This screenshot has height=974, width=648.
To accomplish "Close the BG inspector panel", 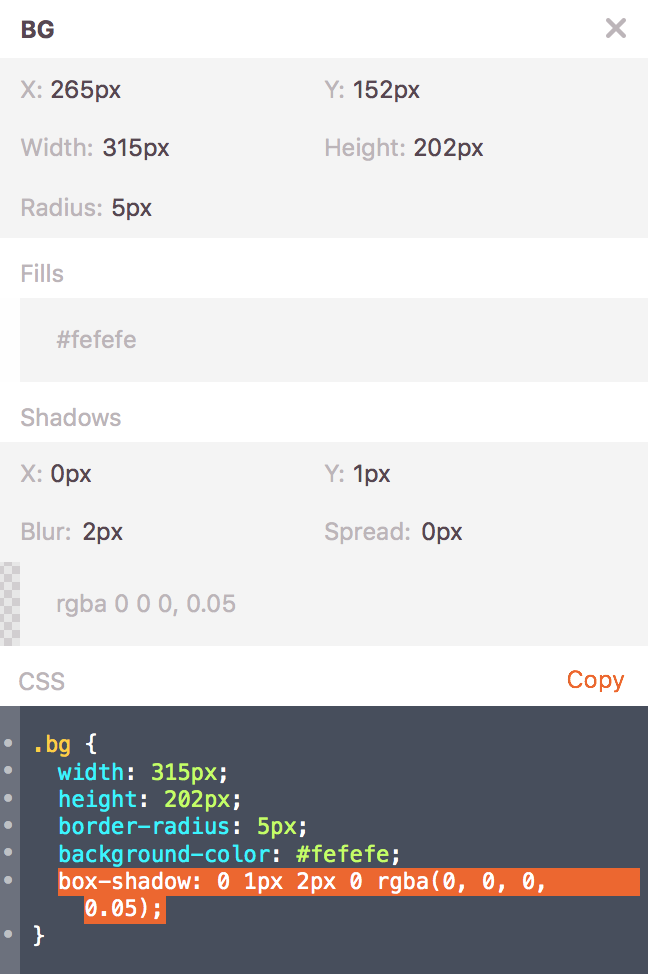I will [x=616, y=28].
